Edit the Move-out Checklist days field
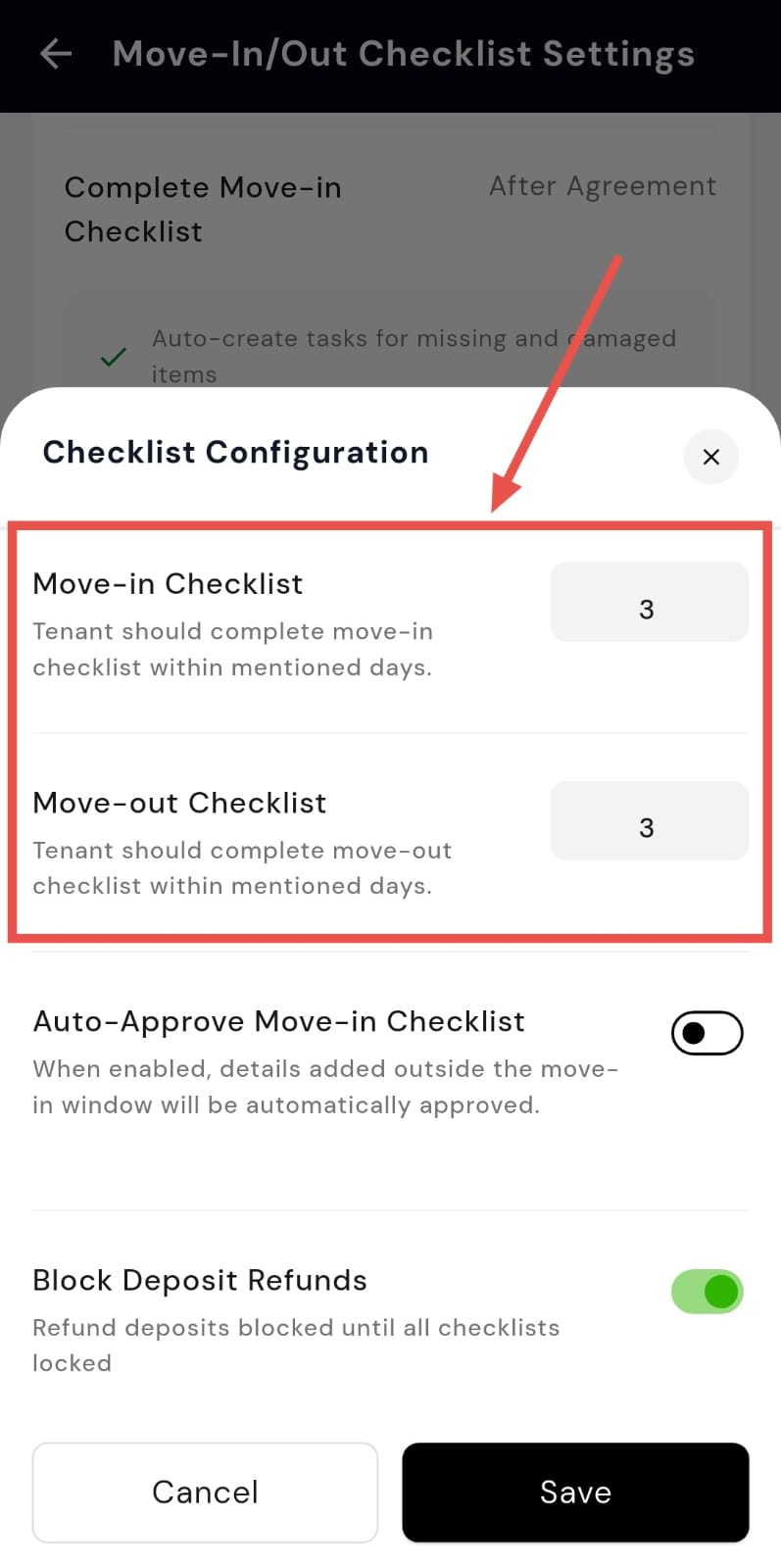 point(649,821)
